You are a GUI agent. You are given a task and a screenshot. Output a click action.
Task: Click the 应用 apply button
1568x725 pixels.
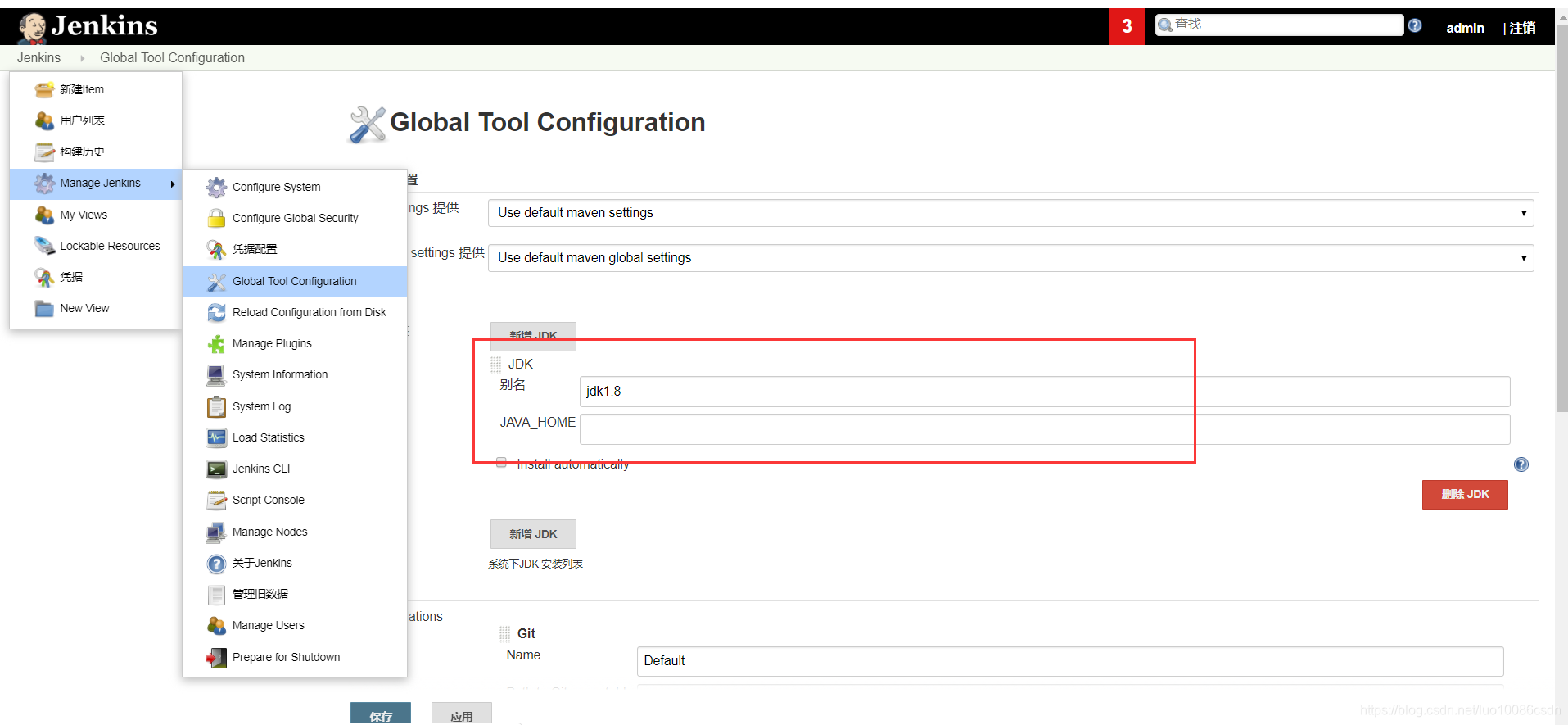coord(462,714)
